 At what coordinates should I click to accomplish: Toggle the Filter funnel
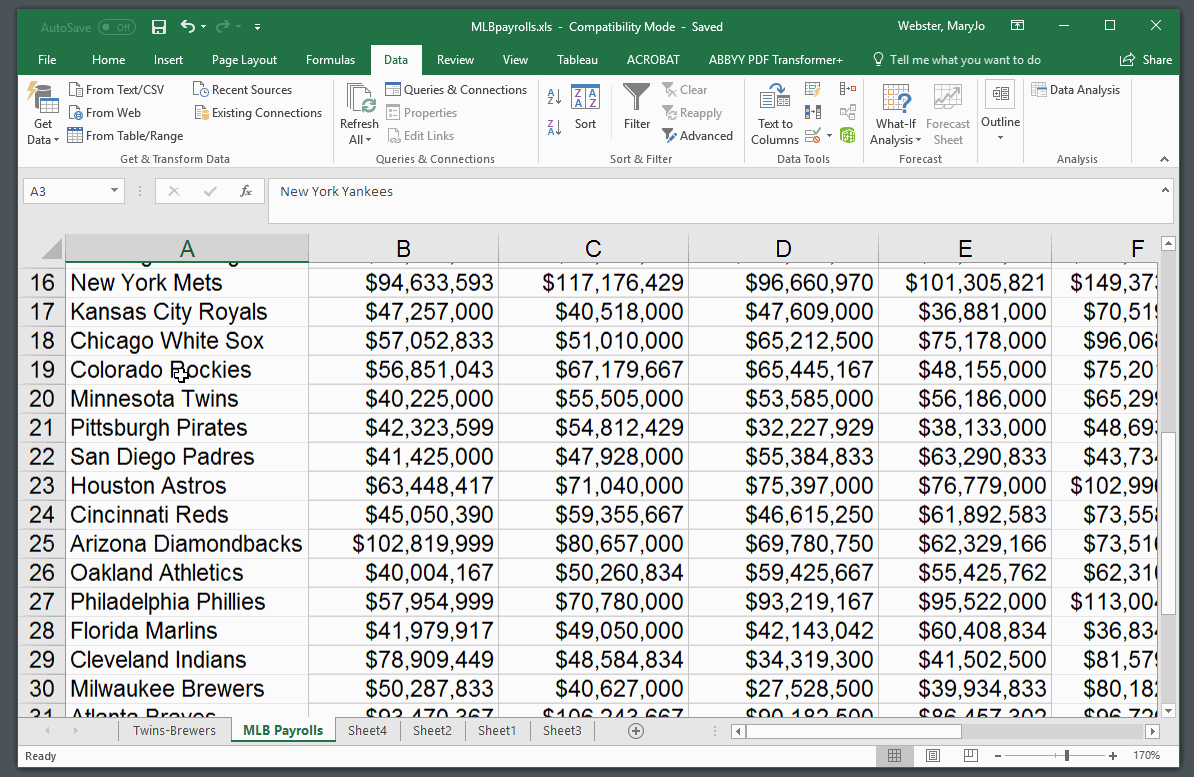click(637, 107)
